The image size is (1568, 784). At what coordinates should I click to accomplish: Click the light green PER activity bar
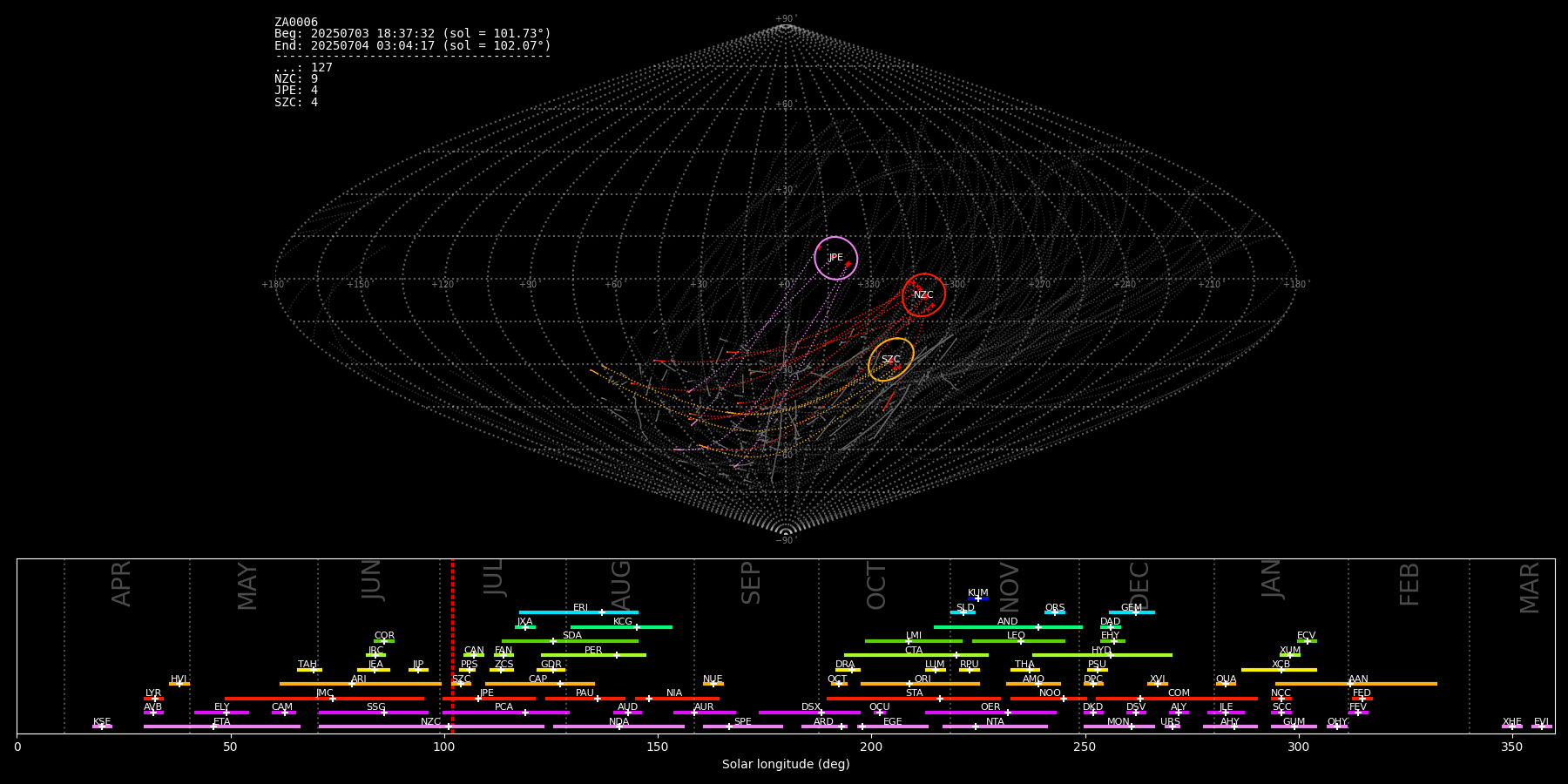point(593,655)
